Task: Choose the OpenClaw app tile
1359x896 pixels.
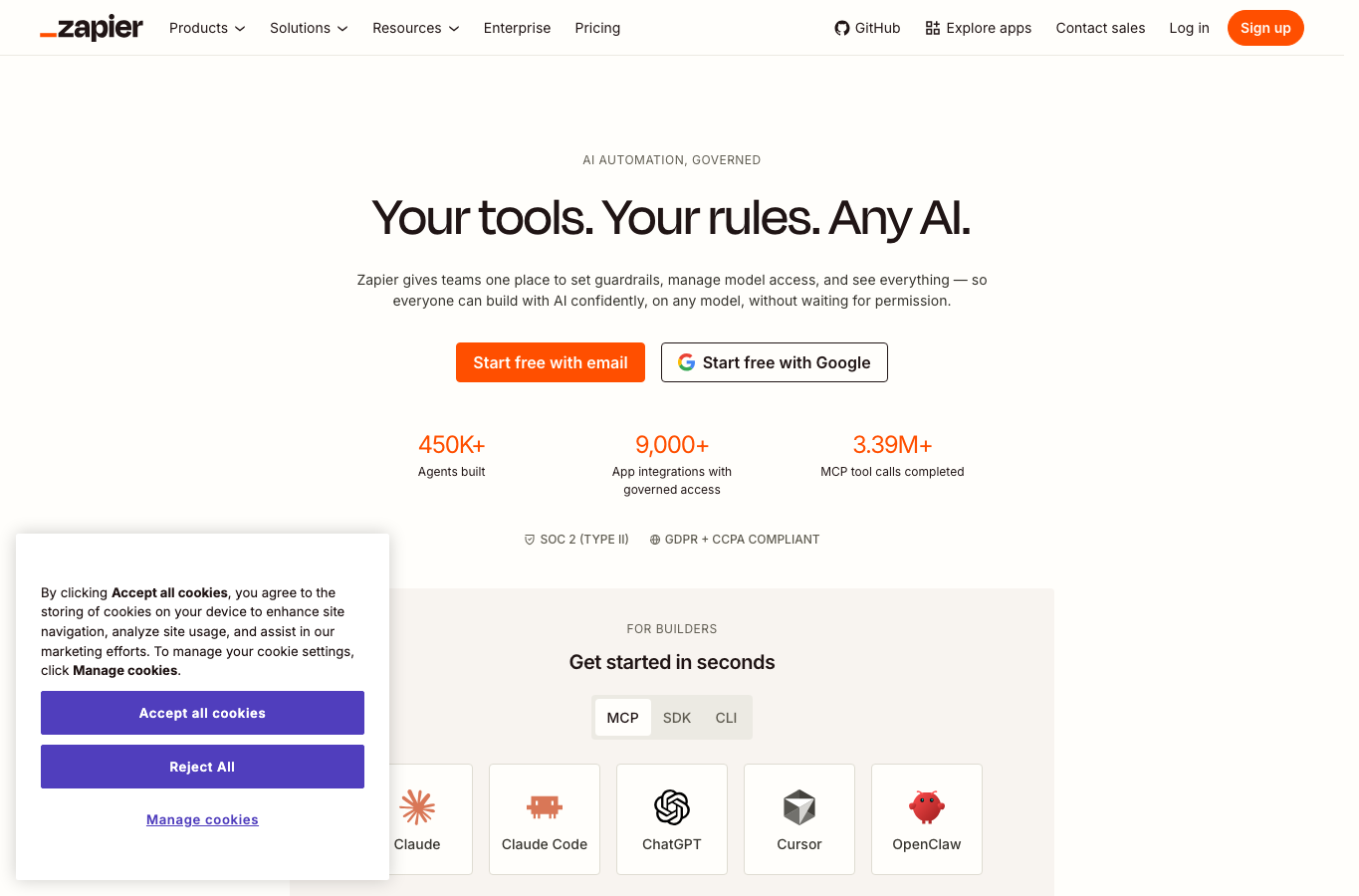Action: pyautogui.click(x=927, y=819)
